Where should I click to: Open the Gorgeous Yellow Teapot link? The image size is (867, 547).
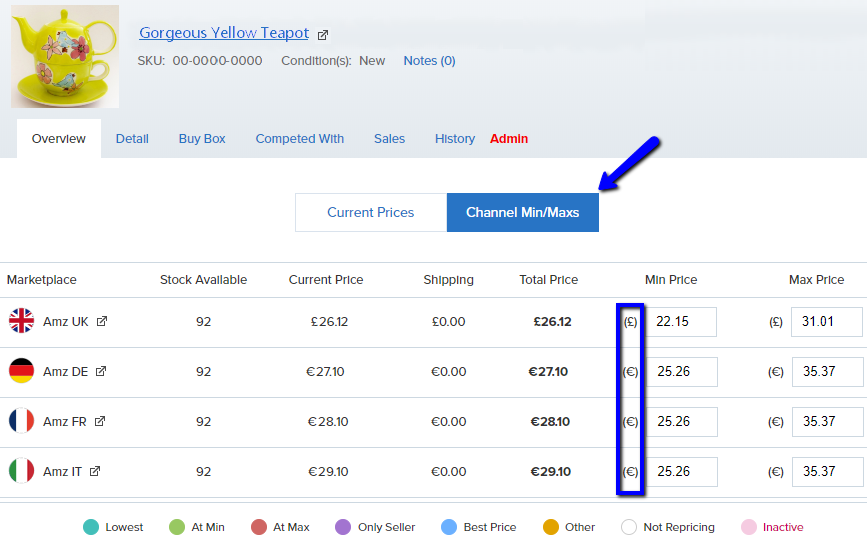pos(224,33)
